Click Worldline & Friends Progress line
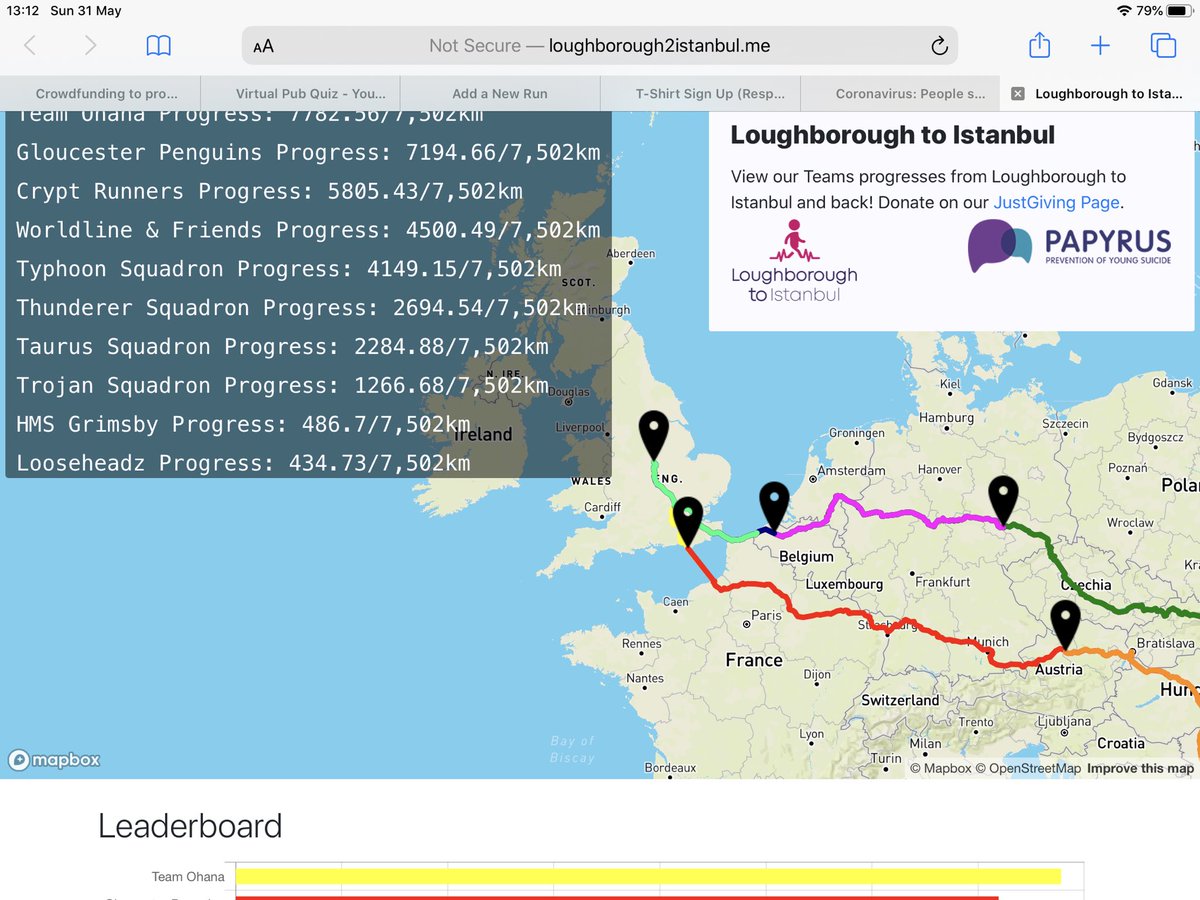Screen dimensions: 1200x900 308,231
